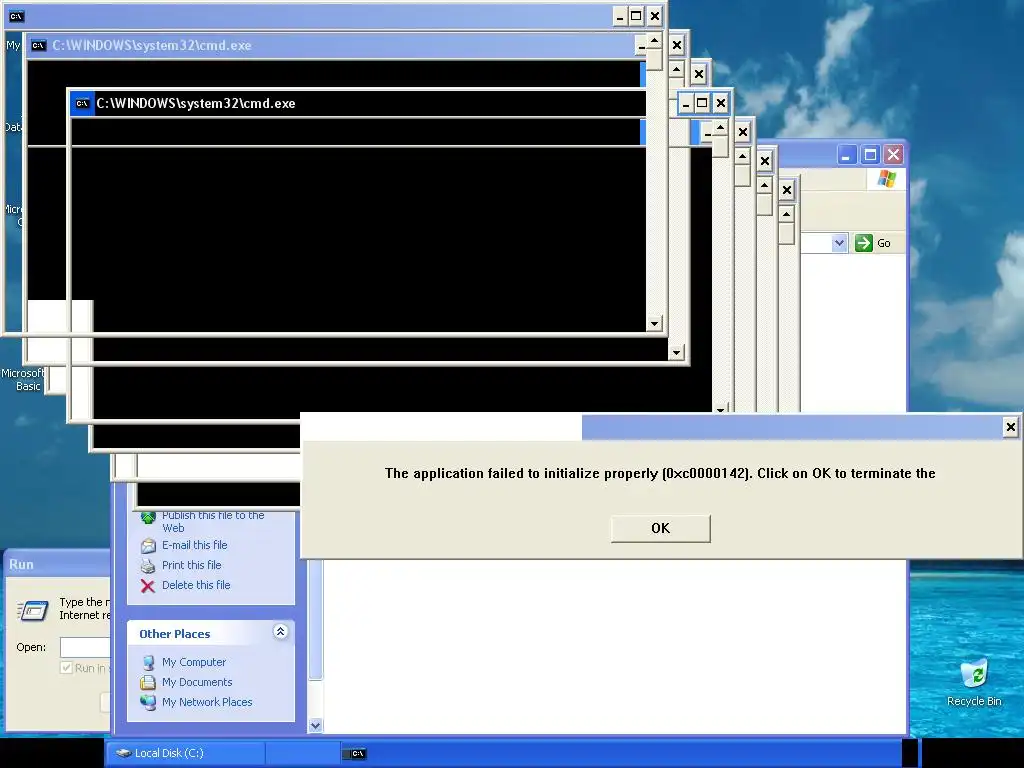This screenshot has width=1024, height=768.
Task: Close the application error dialog with its X
Action: [1010, 427]
